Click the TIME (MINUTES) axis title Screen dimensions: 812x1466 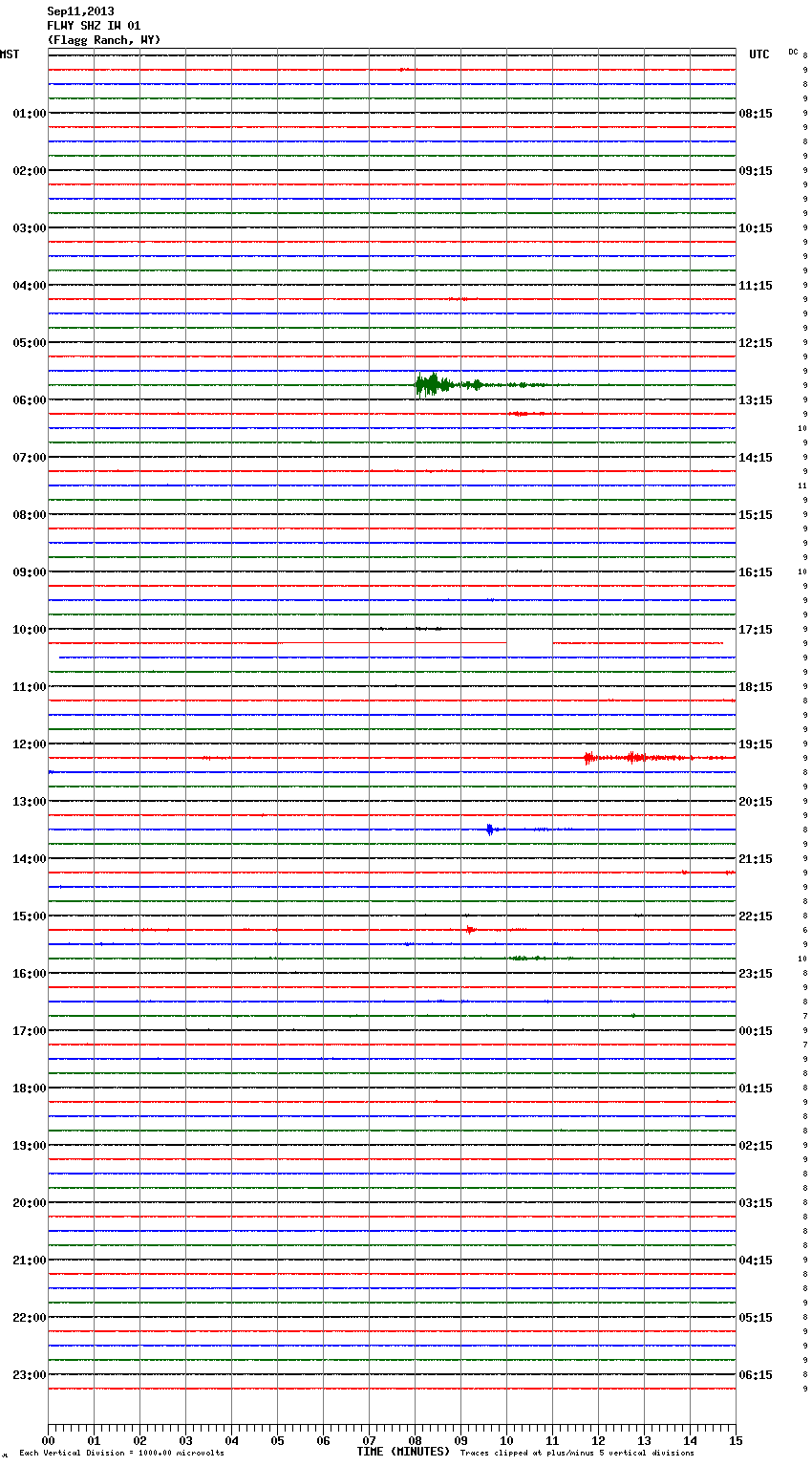[403, 1452]
